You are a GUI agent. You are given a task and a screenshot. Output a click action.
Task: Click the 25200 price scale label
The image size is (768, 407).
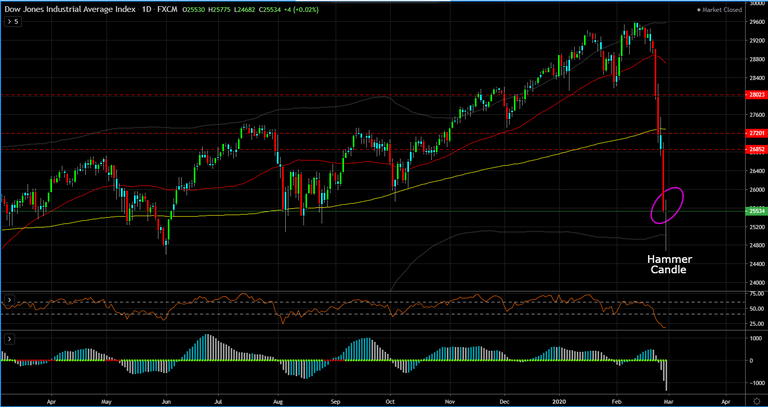pyautogui.click(x=755, y=227)
